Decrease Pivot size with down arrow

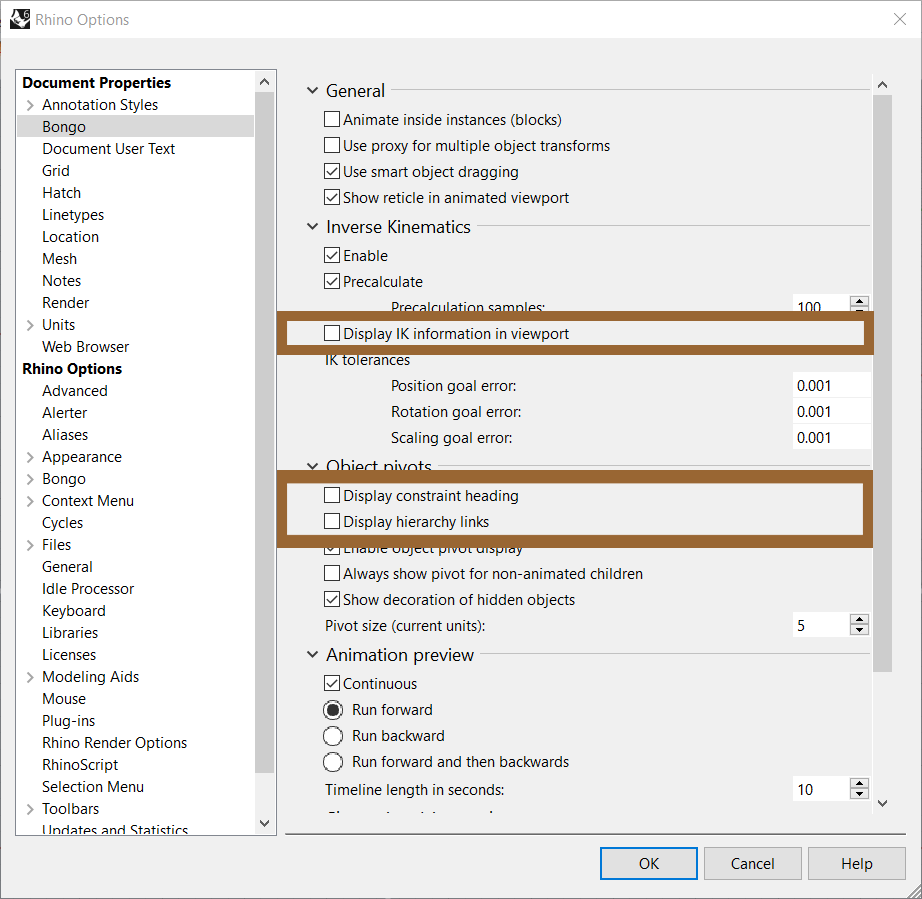[859, 630]
